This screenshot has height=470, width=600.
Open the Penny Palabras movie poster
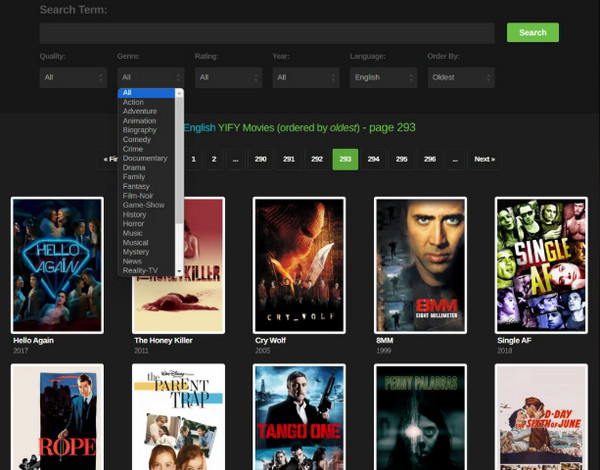(420, 417)
